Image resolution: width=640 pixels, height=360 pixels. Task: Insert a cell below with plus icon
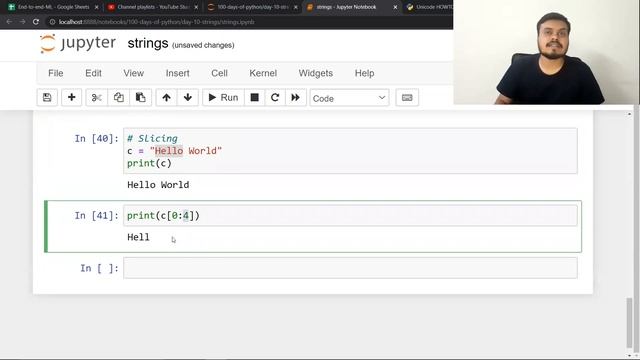click(x=71, y=98)
